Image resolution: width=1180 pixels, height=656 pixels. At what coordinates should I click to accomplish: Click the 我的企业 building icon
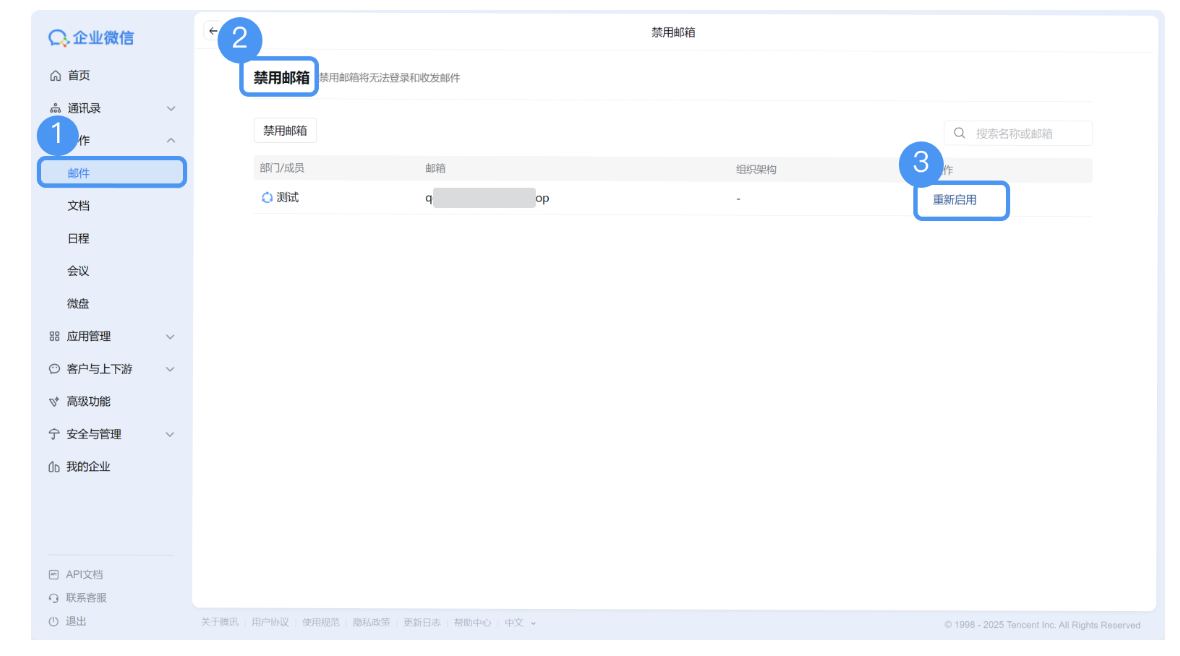coord(54,467)
